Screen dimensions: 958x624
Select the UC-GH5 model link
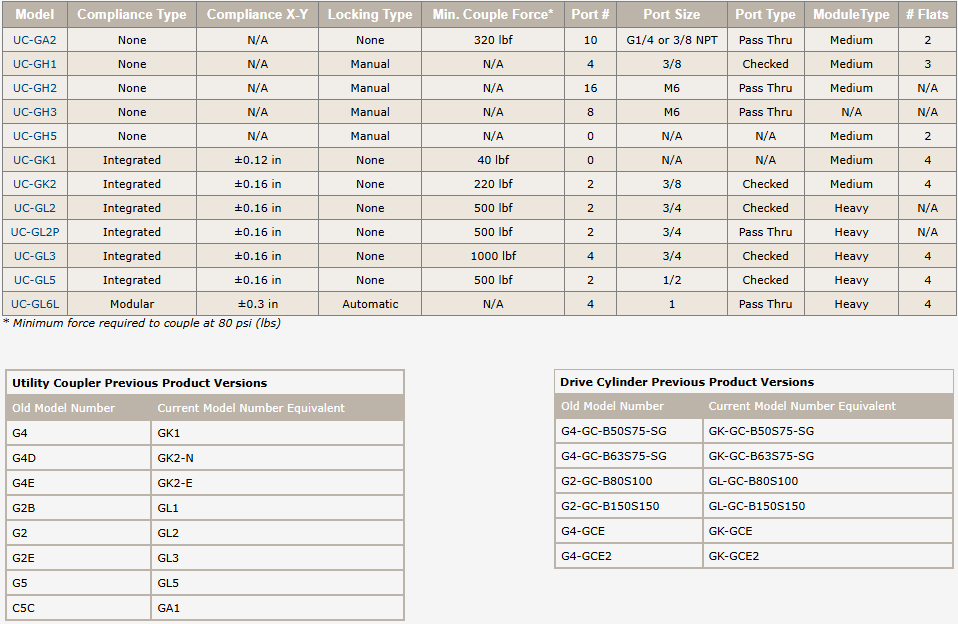pyautogui.click(x=35, y=136)
